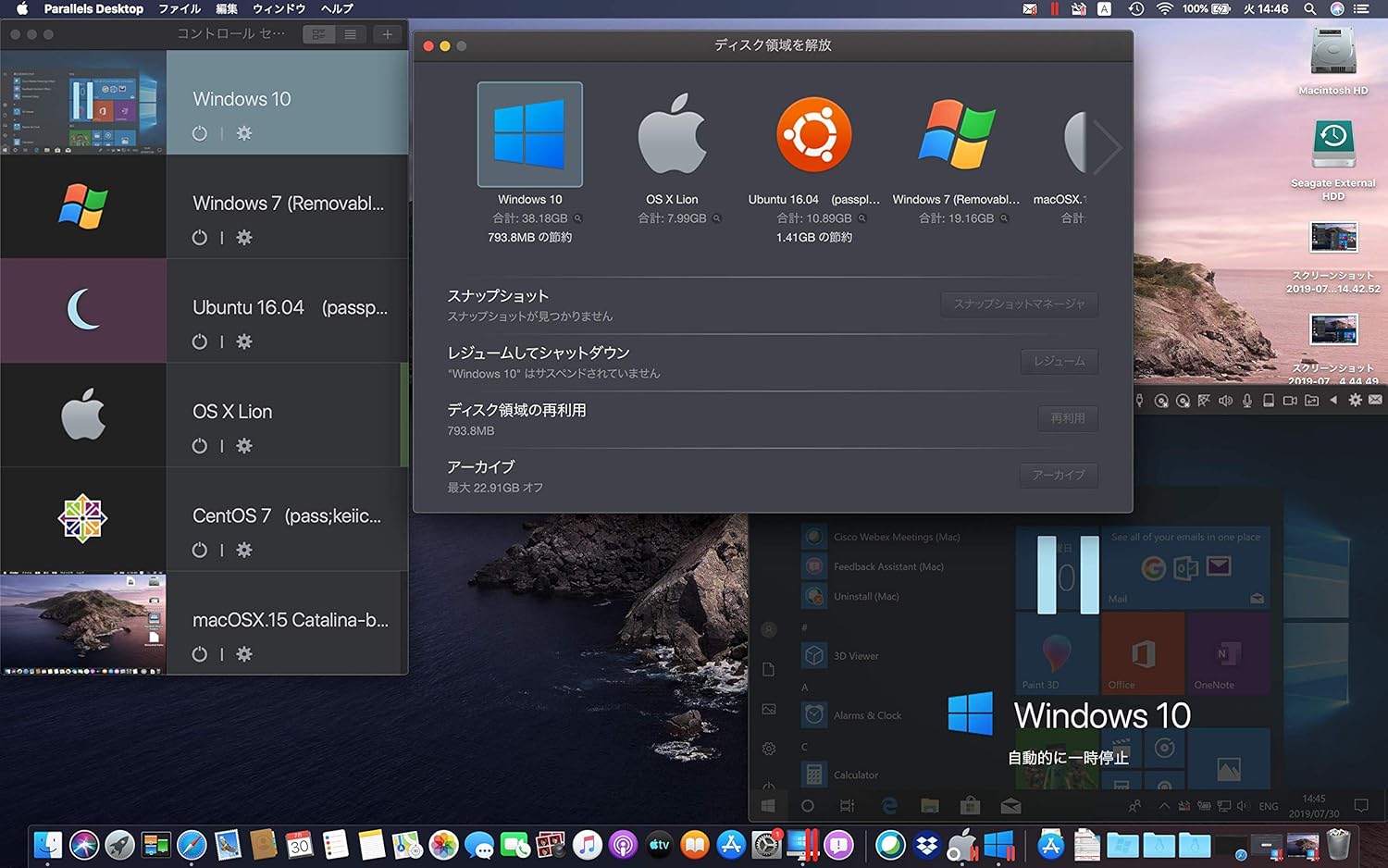Click the アーカイブ button
1388x868 pixels.
click(1059, 475)
